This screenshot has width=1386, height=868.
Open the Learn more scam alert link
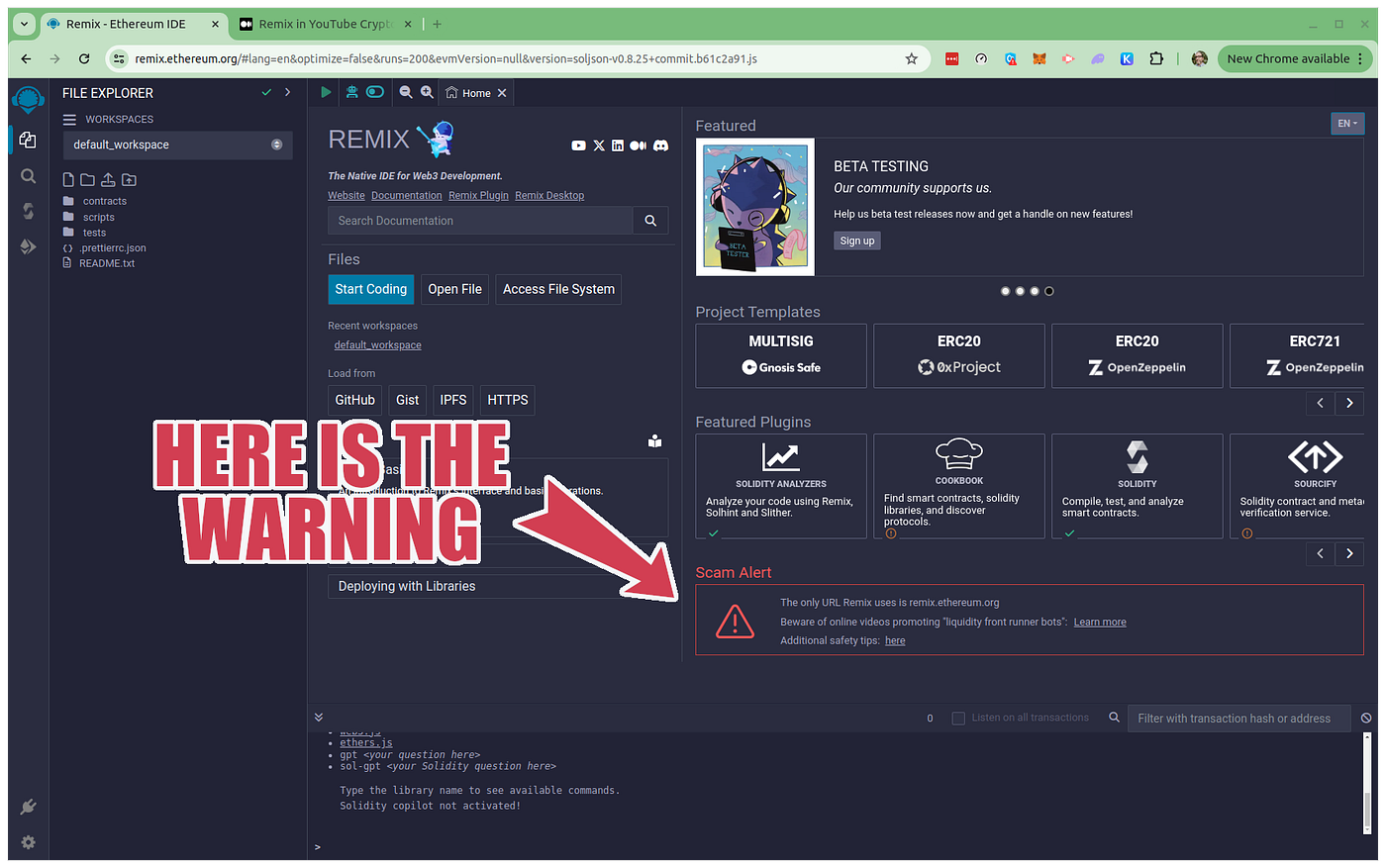click(x=1100, y=622)
